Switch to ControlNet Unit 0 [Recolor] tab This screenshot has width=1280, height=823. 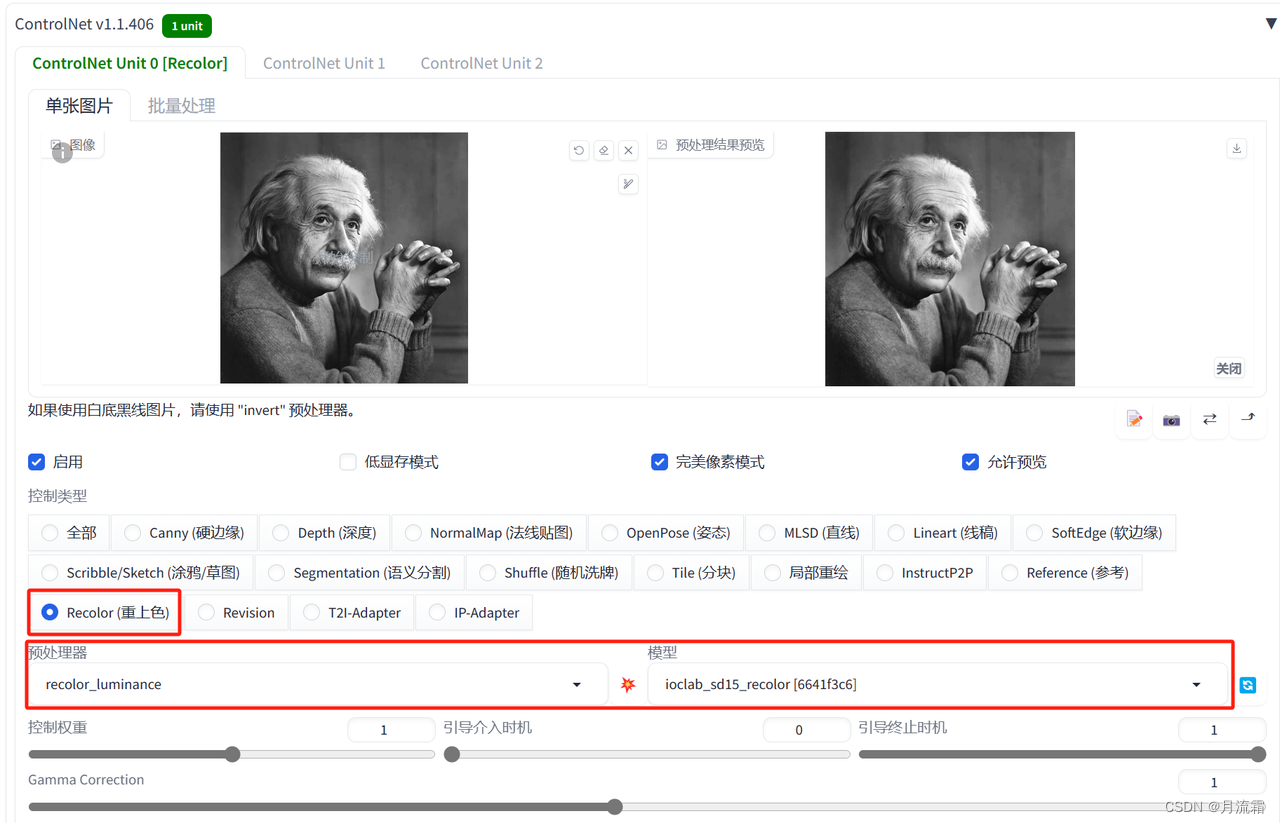130,63
